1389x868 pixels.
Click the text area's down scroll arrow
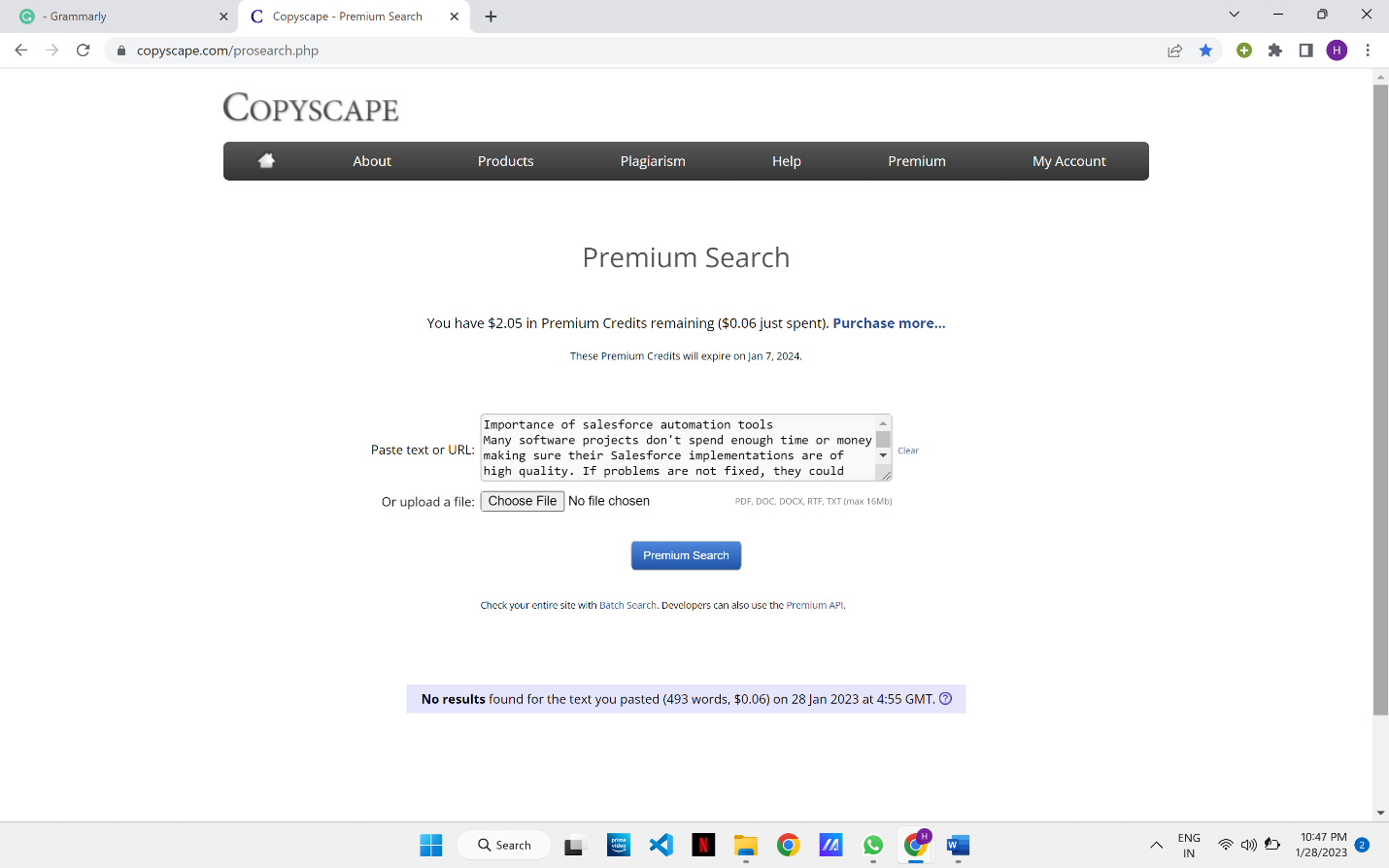(883, 455)
